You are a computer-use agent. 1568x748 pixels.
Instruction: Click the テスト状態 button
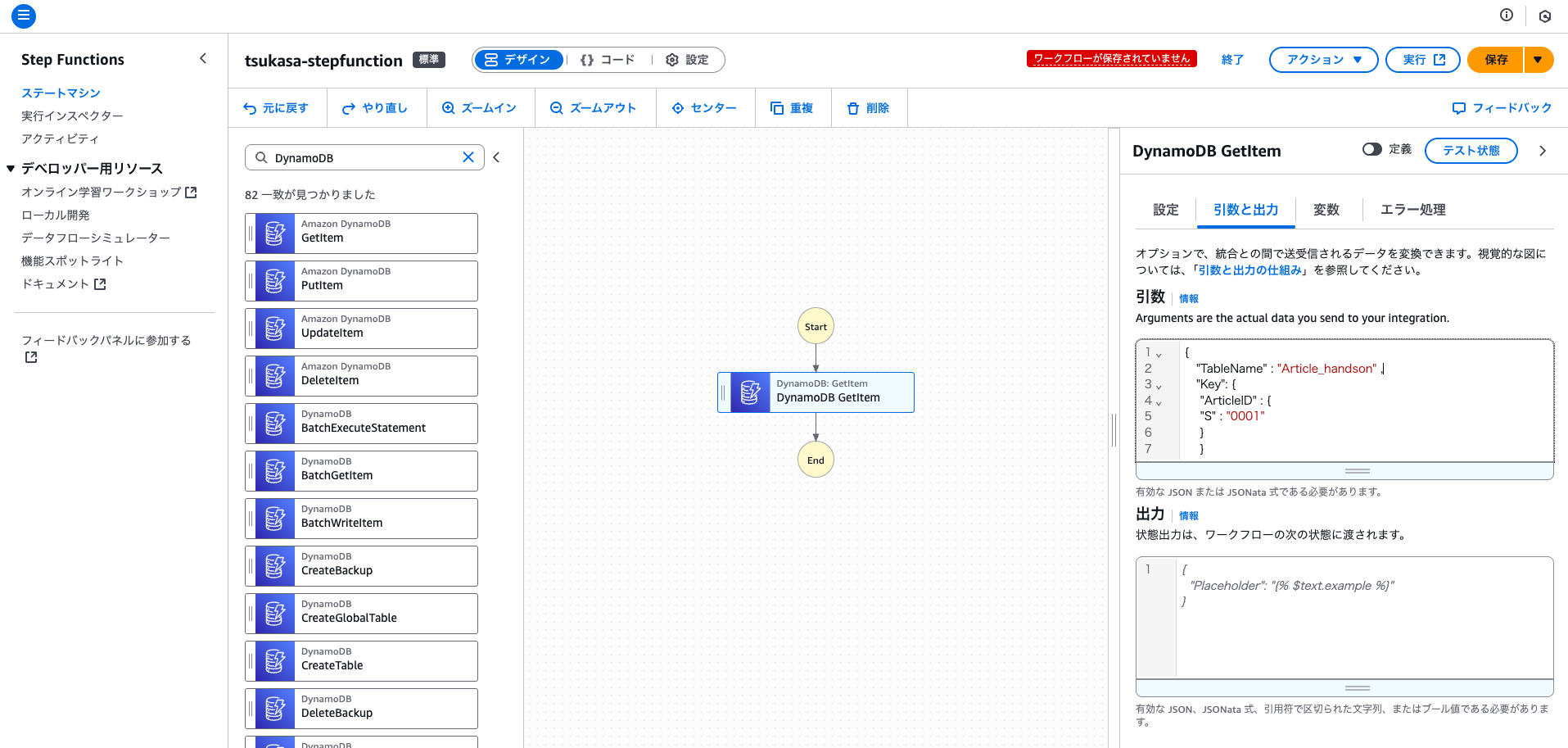click(1471, 151)
